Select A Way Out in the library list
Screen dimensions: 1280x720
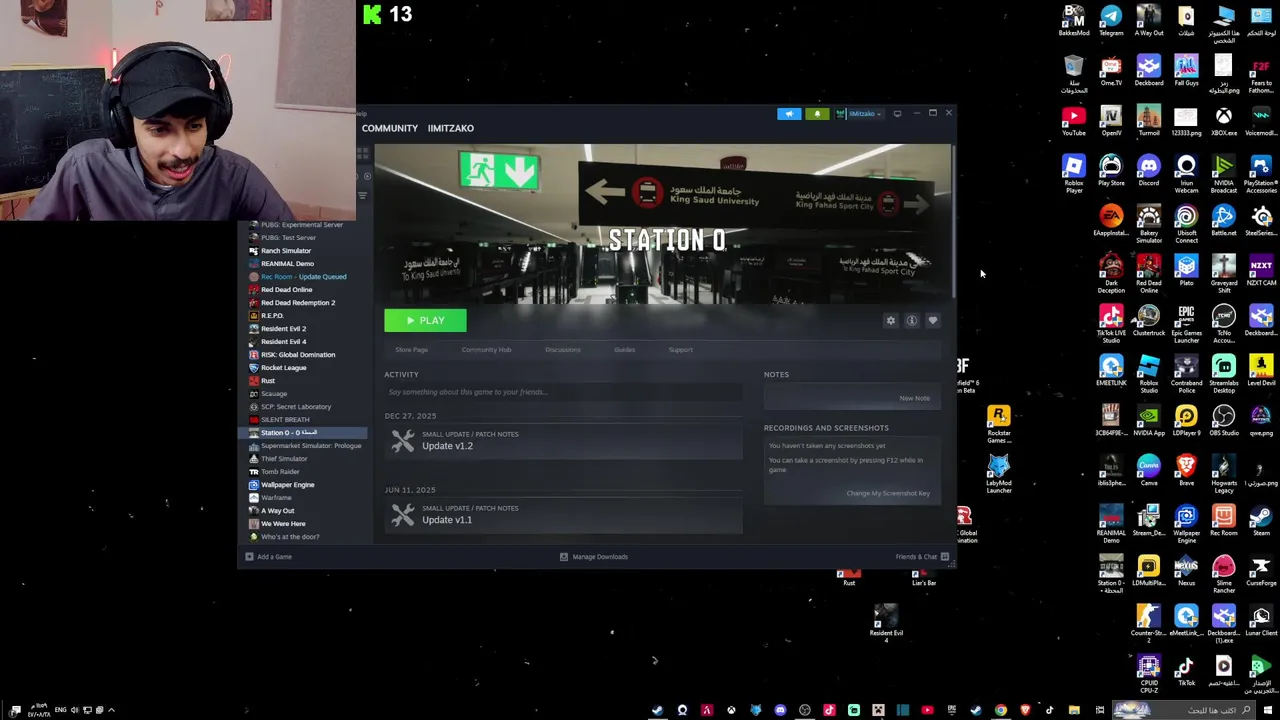pos(277,511)
